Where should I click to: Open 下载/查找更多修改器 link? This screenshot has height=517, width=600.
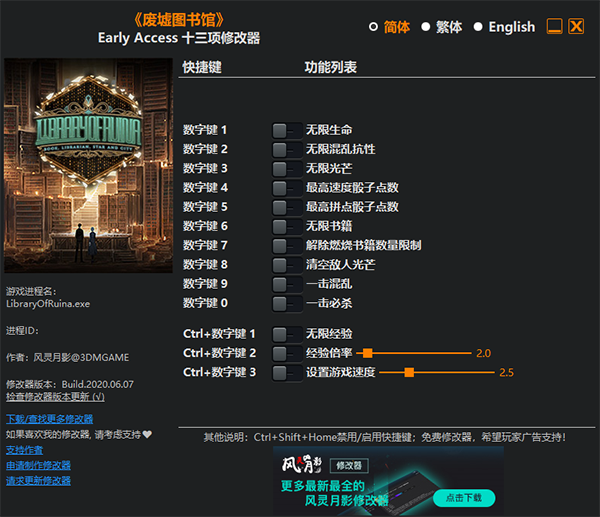pos(49,419)
